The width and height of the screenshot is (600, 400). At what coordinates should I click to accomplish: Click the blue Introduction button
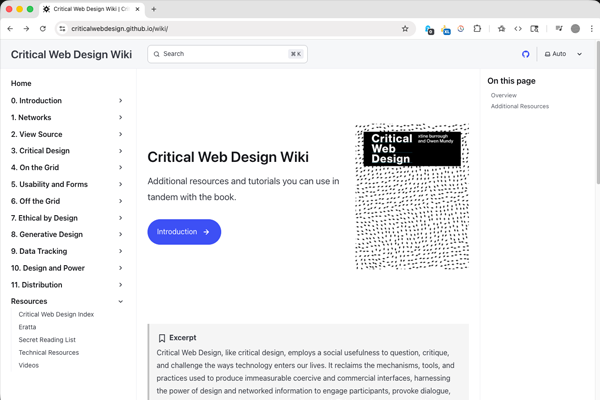(184, 232)
